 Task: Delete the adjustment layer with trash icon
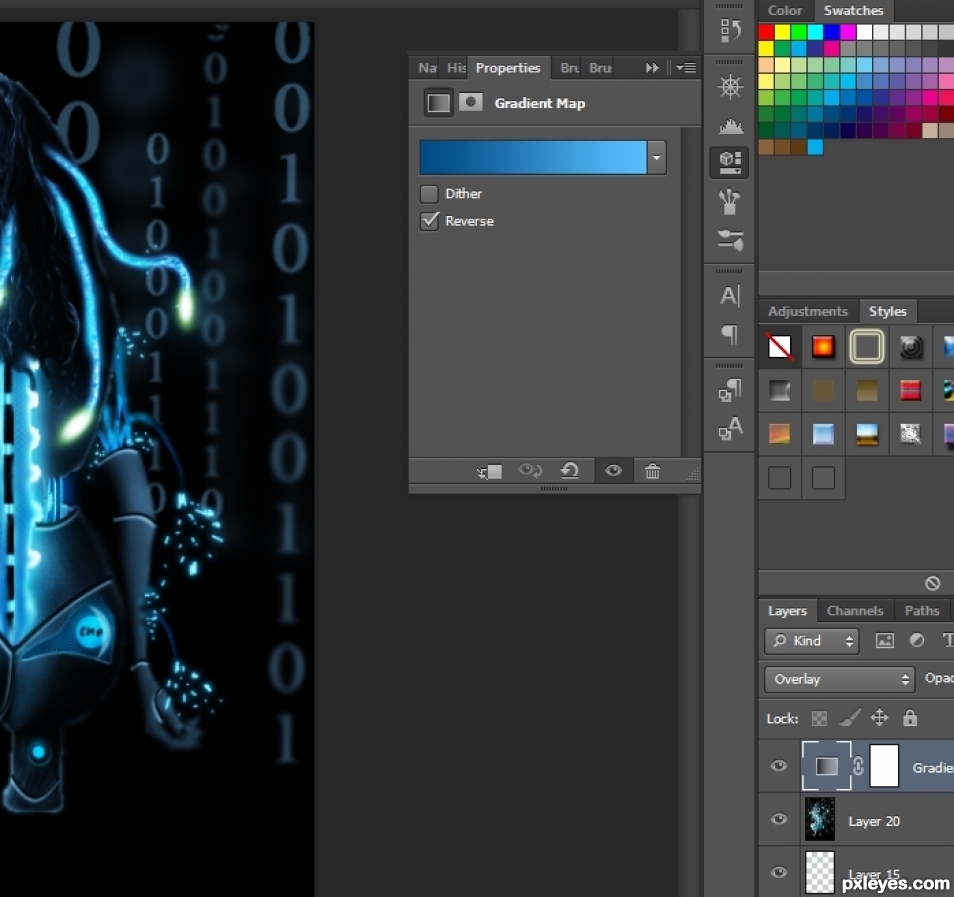[652, 471]
